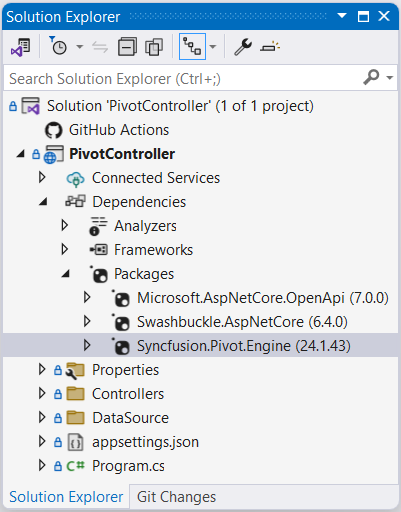This screenshot has height=512, width=401.
Task: Expand appsettings.json node
Action: coord(42,441)
